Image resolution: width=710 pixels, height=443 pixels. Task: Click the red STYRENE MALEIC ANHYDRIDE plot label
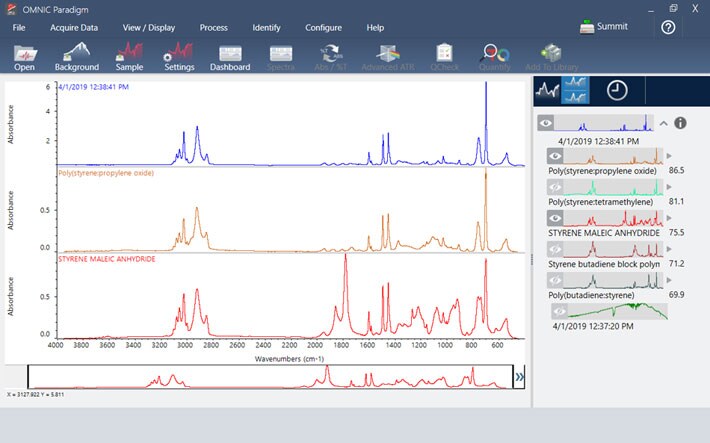click(107, 259)
